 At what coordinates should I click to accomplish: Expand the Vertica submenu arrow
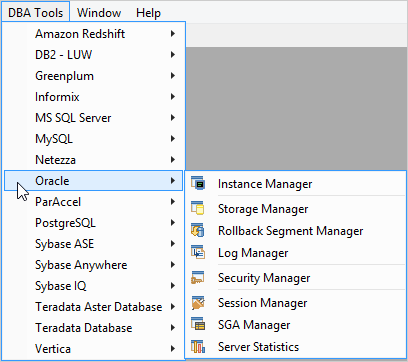(x=173, y=349)
